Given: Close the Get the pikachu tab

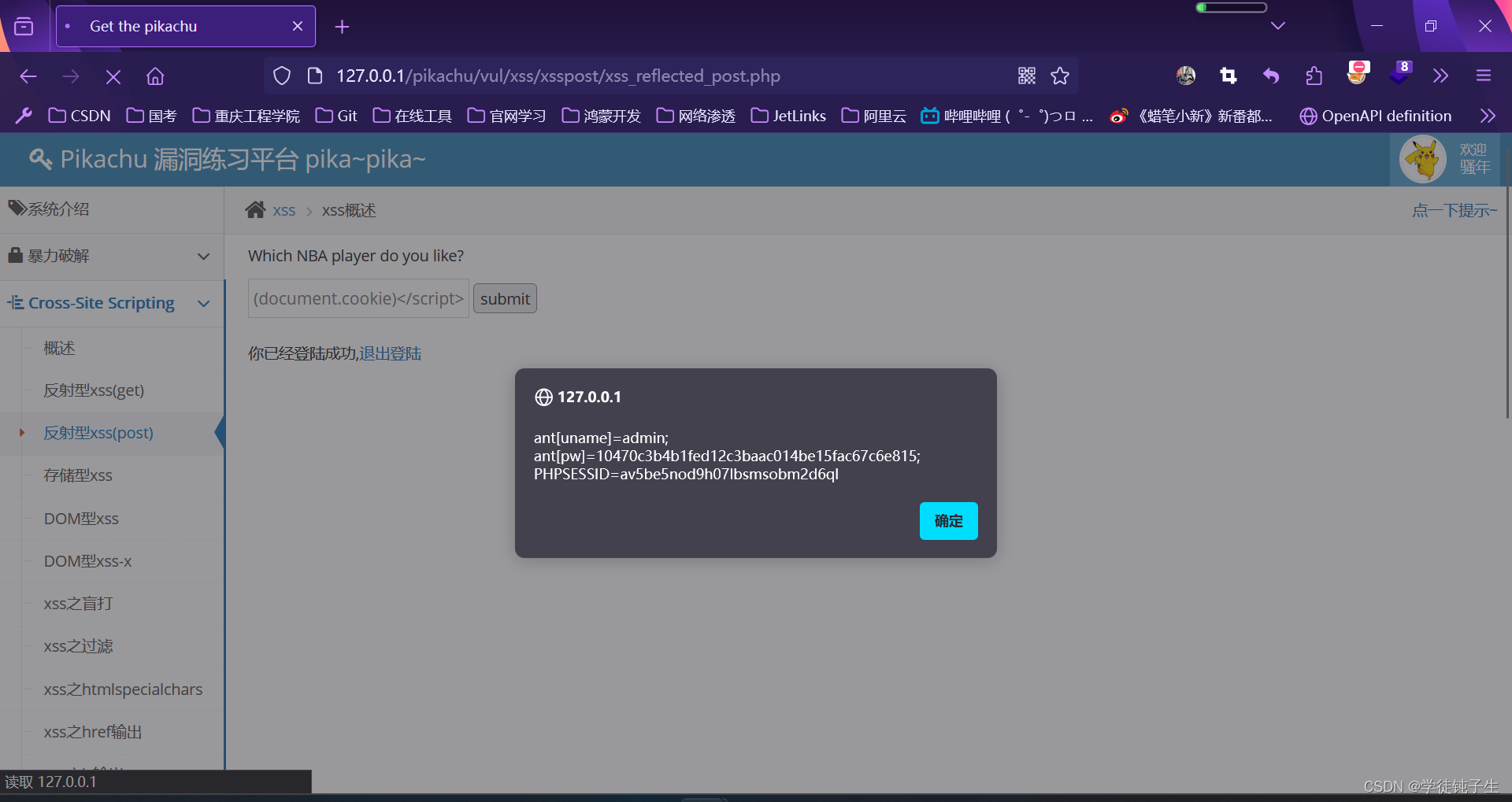Looking at the screenshot, I should point(298,26).
